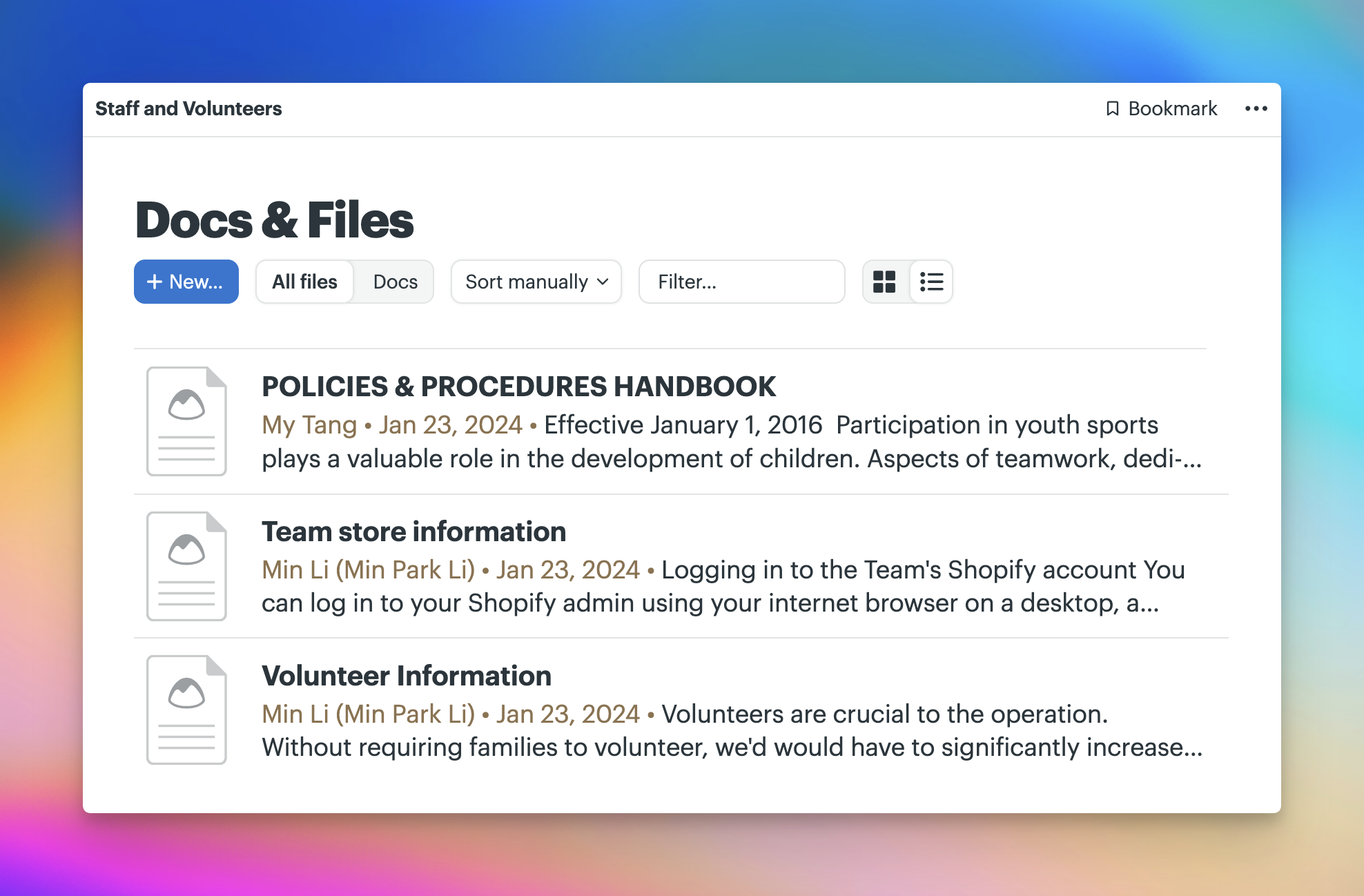Image resolution: width=1364 pixels, height=896 pixels.
Task: Open the three-dots options menu
Action: coord(1256,108)
